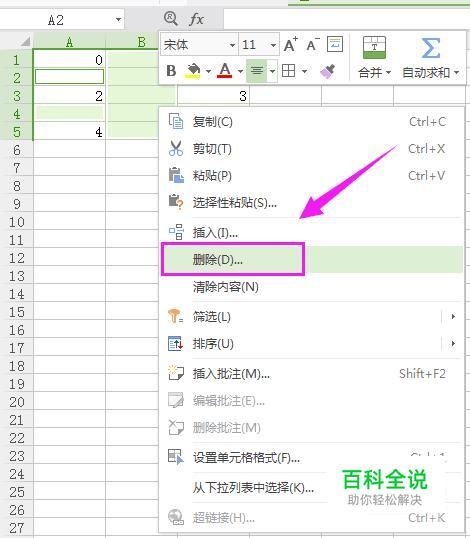Open the 自动求和 dropdown arrow
Image resolution: width=470 pixels, height=538 pixels.
point(456,72)
